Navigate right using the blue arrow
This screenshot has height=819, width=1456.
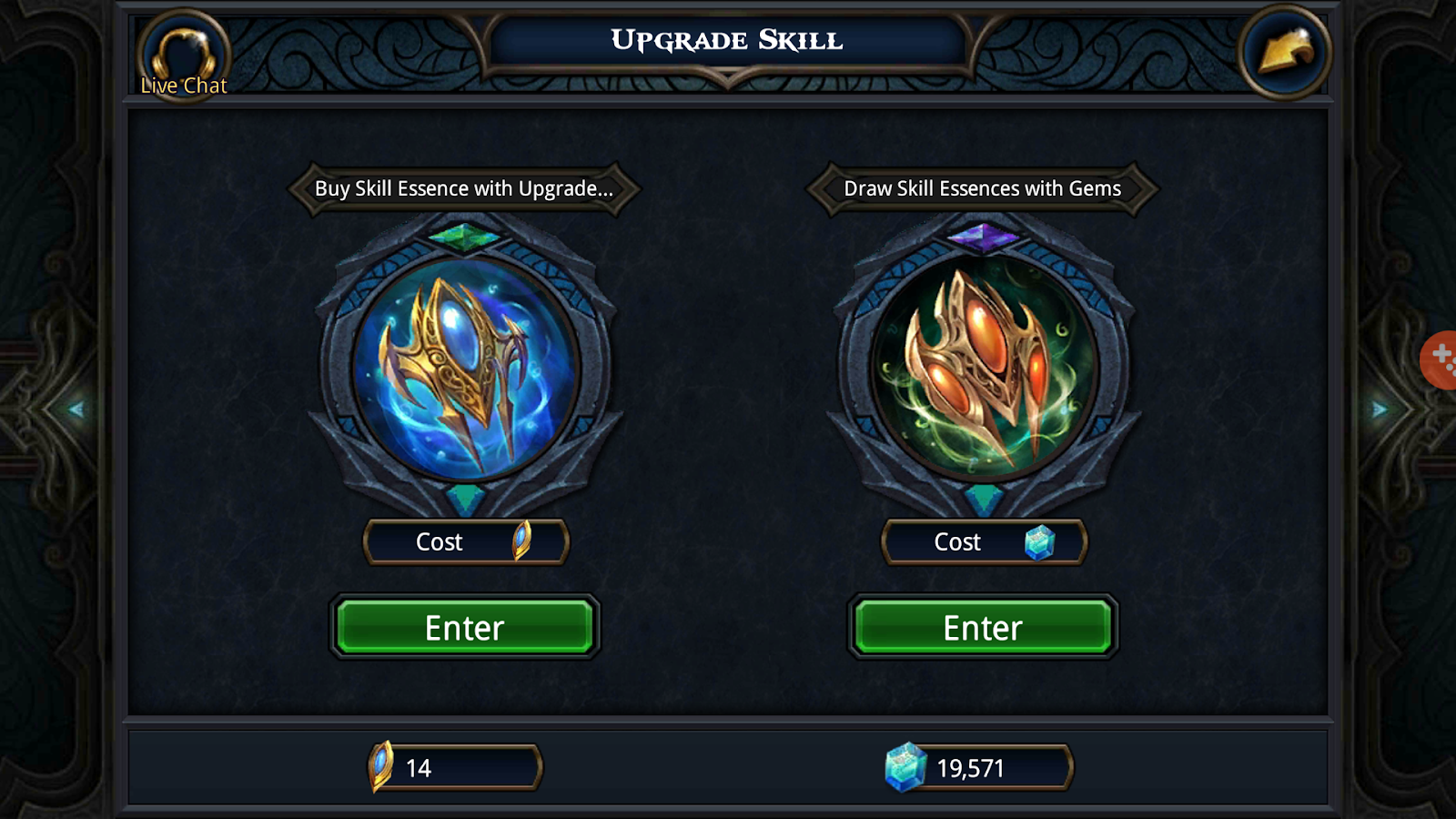[x=1380, y=409]
